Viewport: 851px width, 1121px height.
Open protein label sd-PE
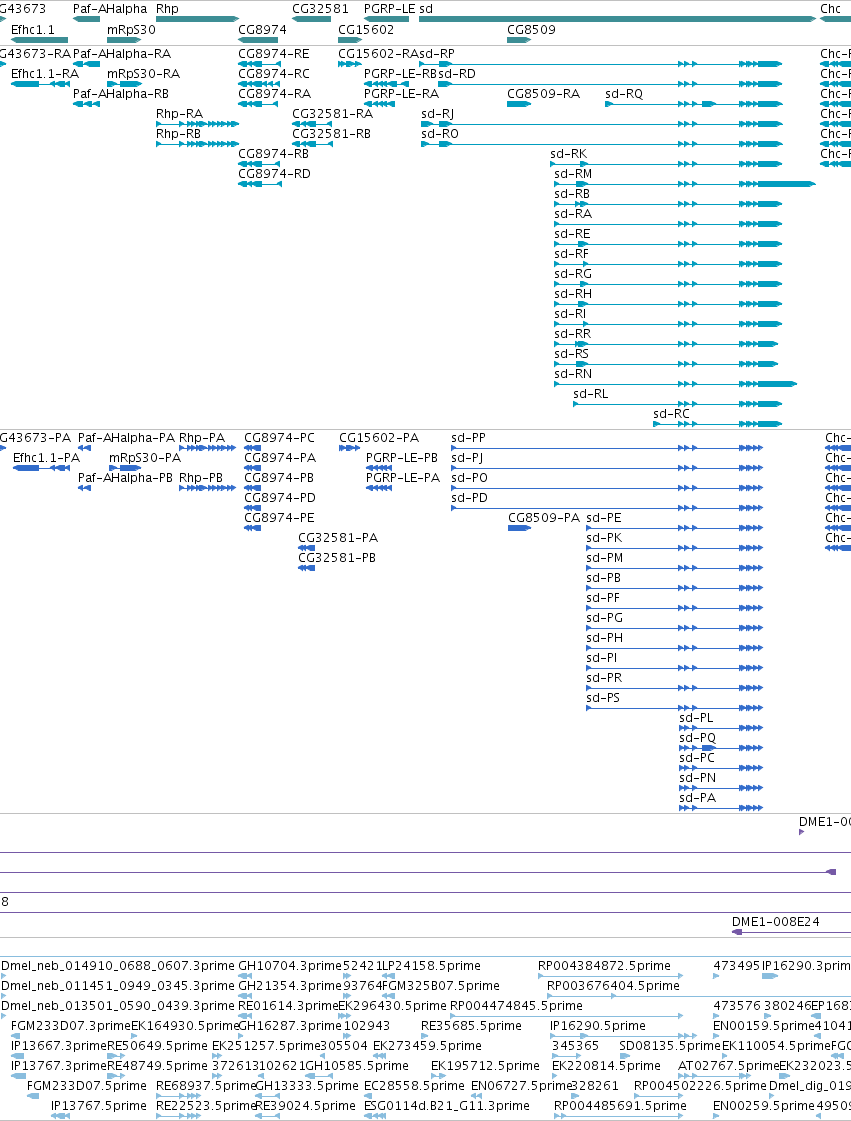coord(604,518)
